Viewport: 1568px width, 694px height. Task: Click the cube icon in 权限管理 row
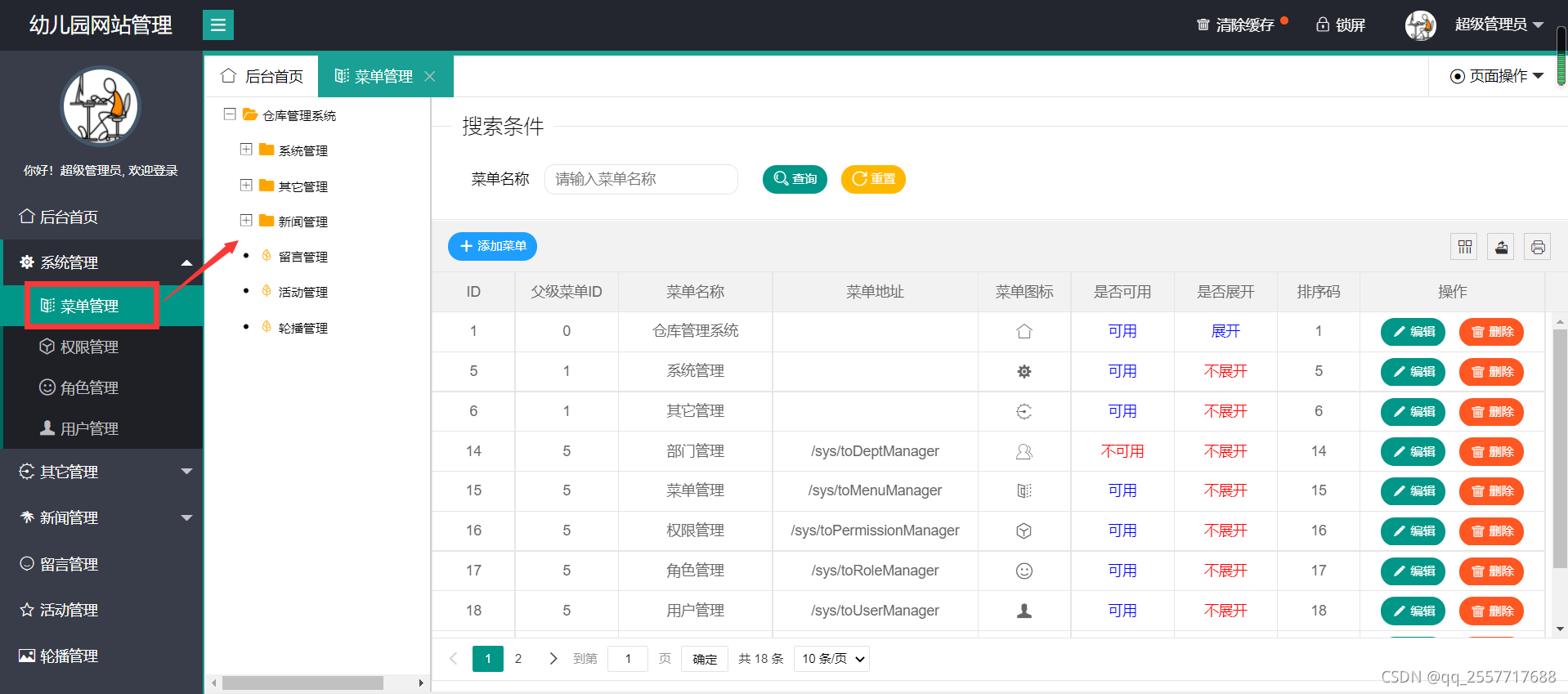coord(1024,531)
